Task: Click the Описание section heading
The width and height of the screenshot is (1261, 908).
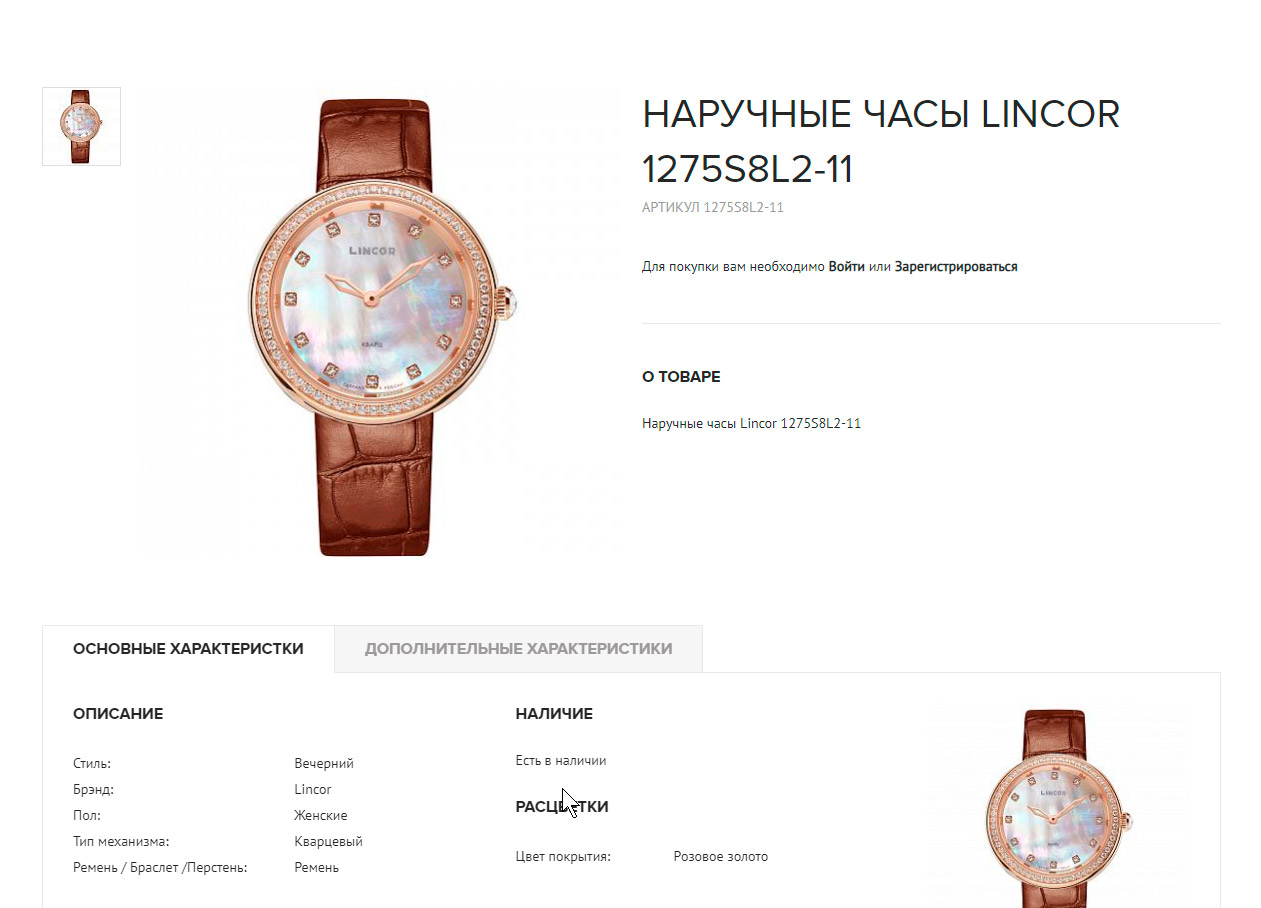Action: click(x=118, y=714)
